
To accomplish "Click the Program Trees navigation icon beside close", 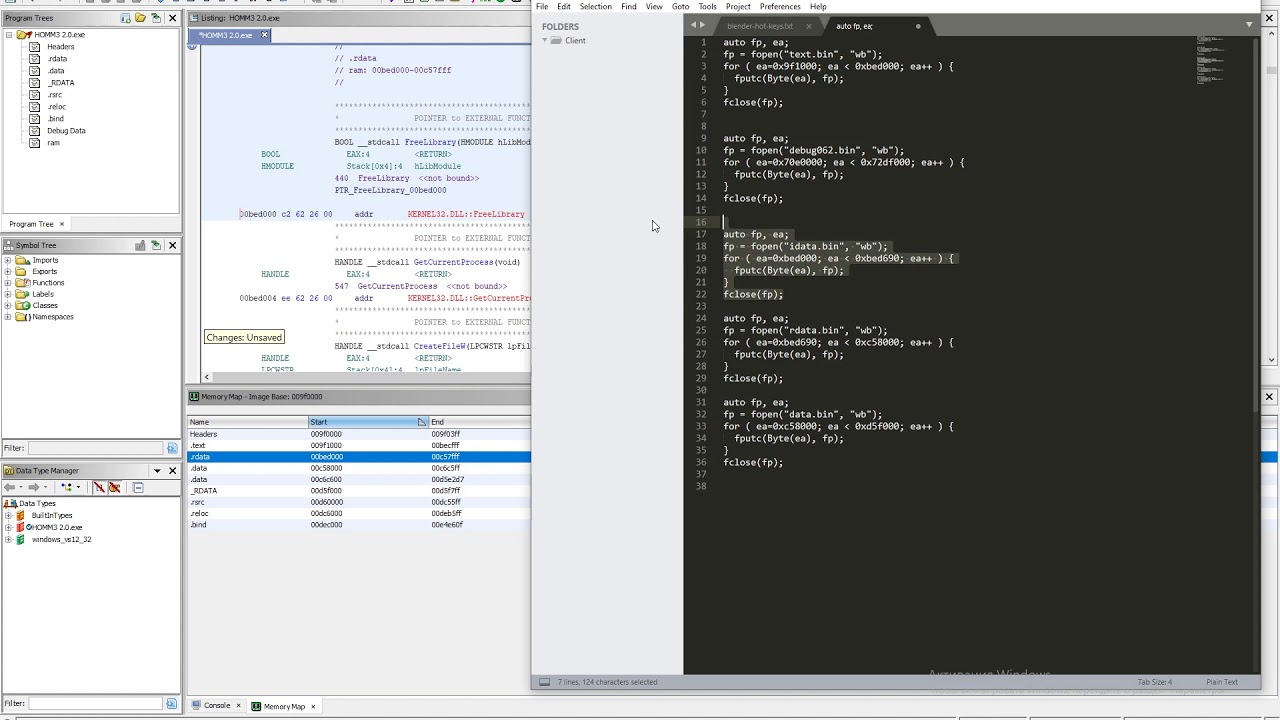I will [156, 18].
